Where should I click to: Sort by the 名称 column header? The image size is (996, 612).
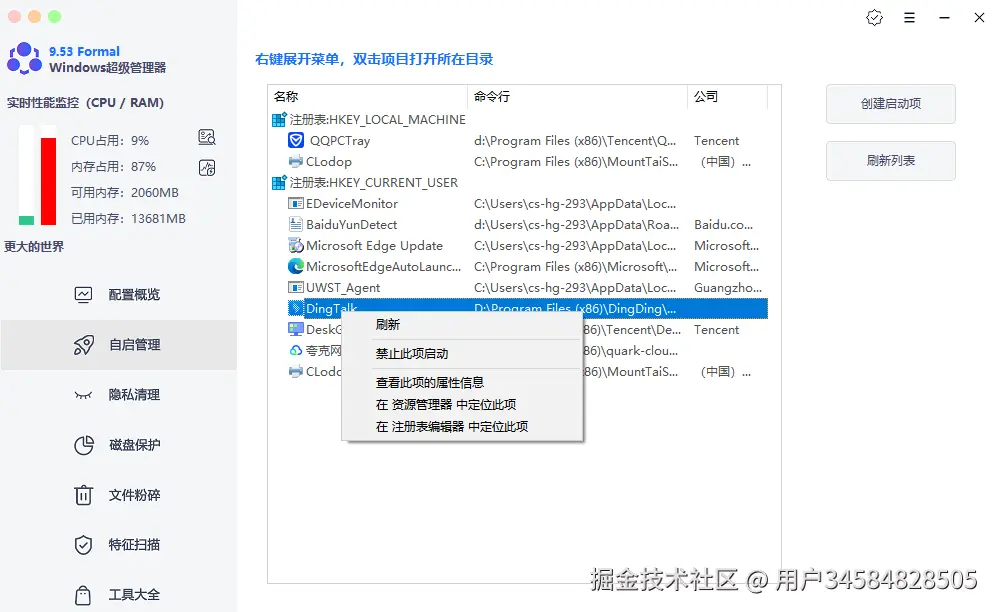coord(368,97)
